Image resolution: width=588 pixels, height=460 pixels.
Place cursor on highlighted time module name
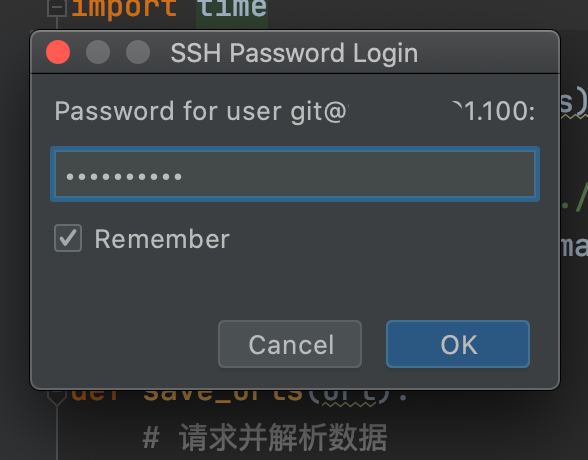pos(232,8)
